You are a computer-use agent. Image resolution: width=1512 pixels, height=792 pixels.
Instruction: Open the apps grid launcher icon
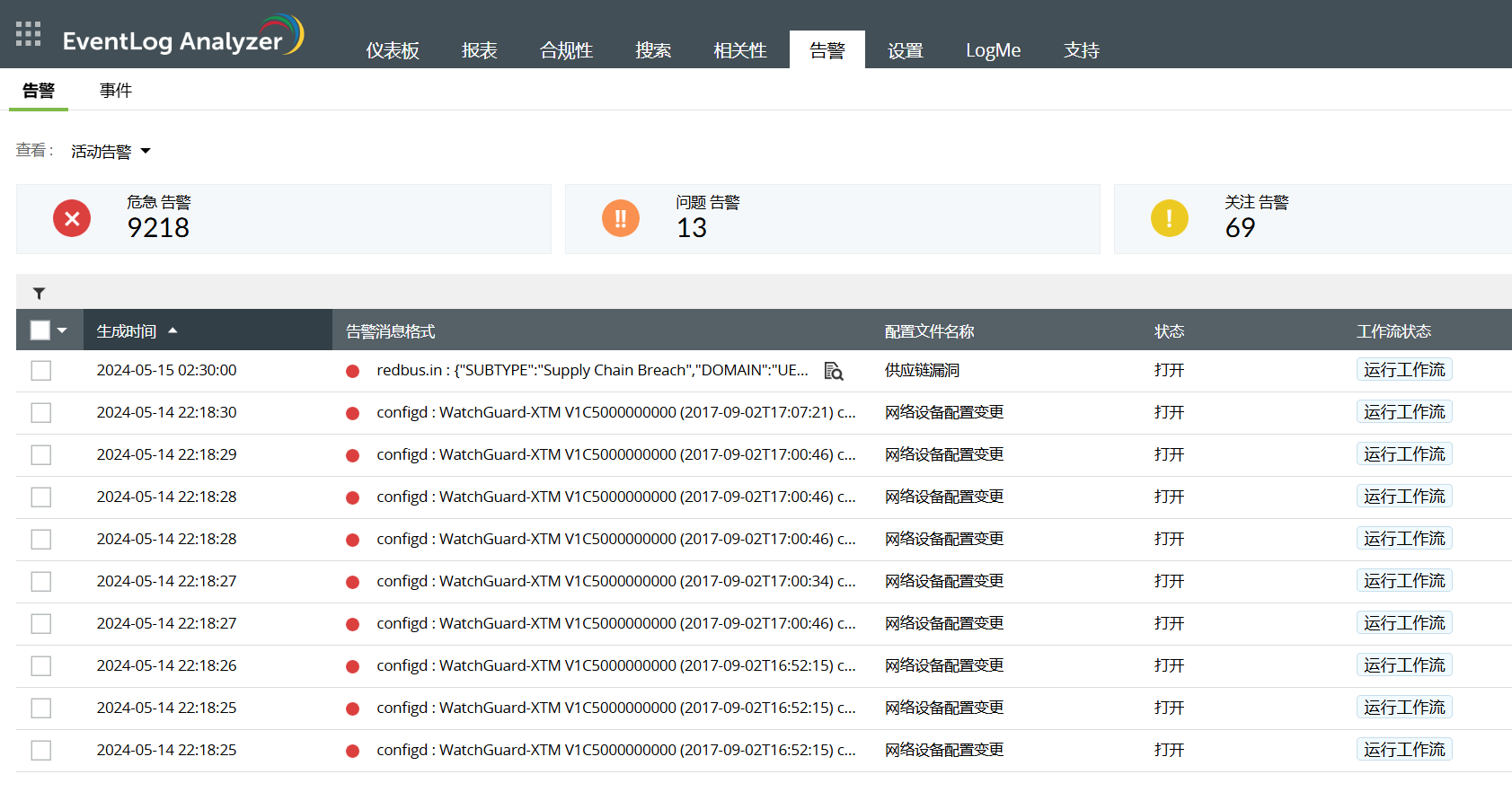point(29,34)
